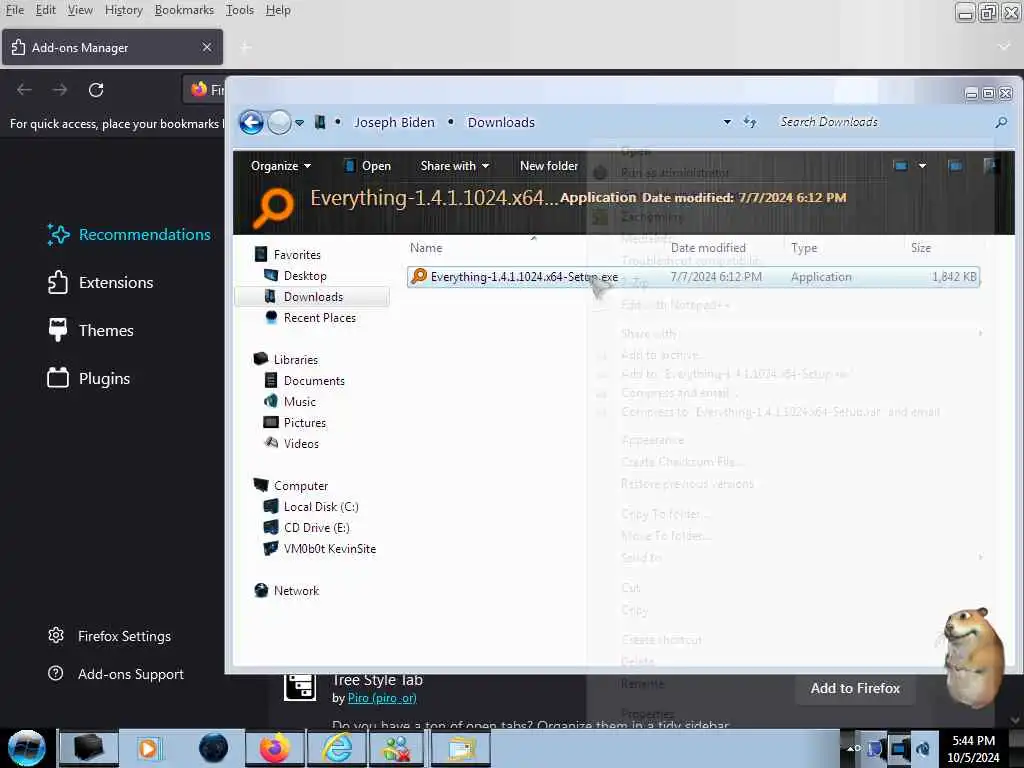Open Firefox from the taskbar
The width and height of the screenshot is (1024, 768).
click(275, 748)
